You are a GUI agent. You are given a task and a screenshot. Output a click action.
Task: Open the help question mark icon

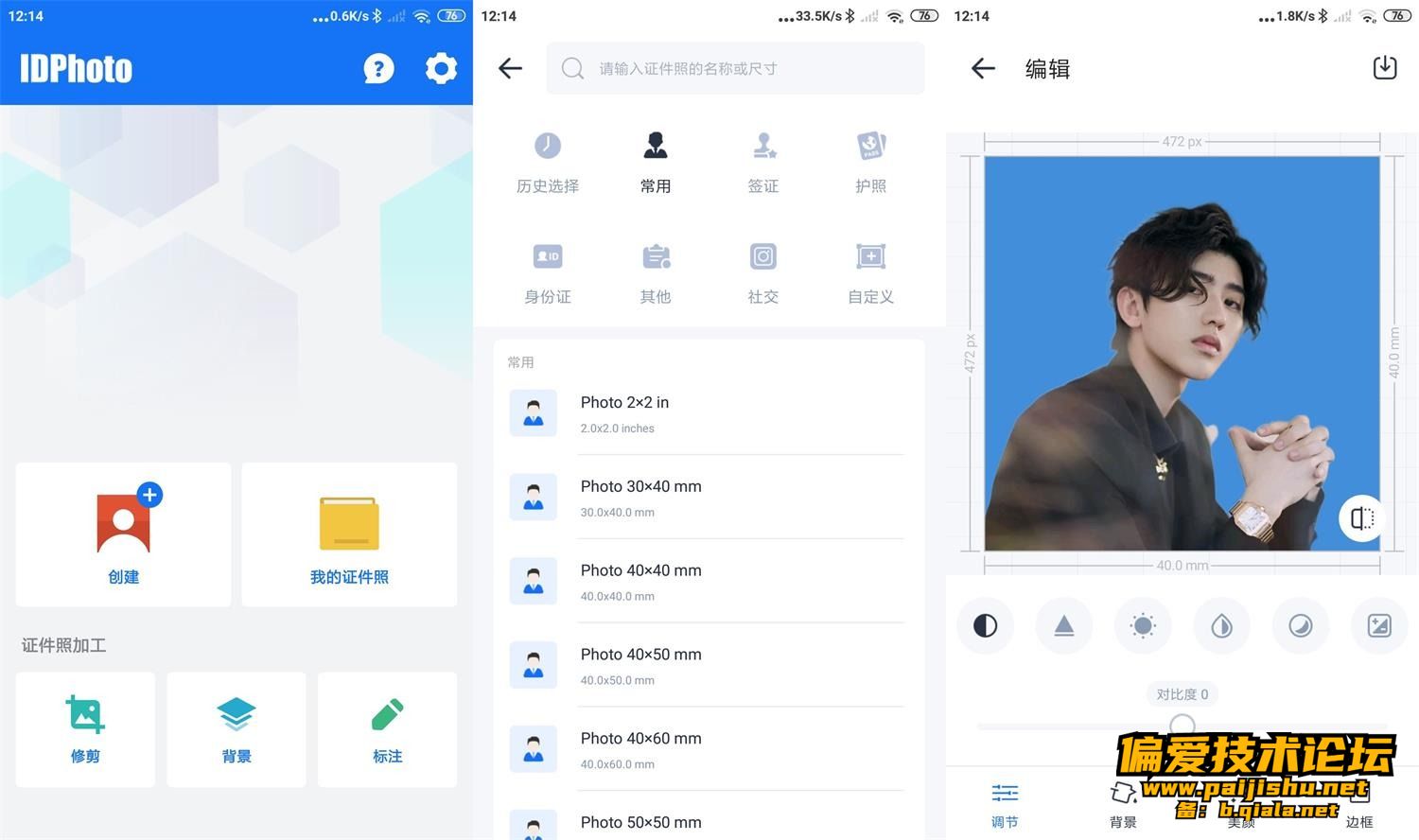[378, 68]
